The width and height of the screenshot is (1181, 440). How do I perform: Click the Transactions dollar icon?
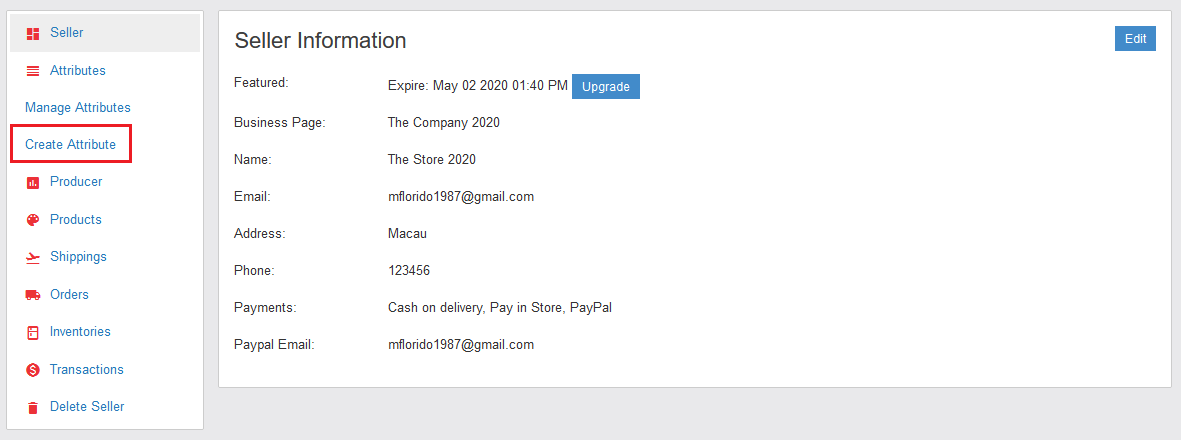pyautogui.click(x=32, y=370)
